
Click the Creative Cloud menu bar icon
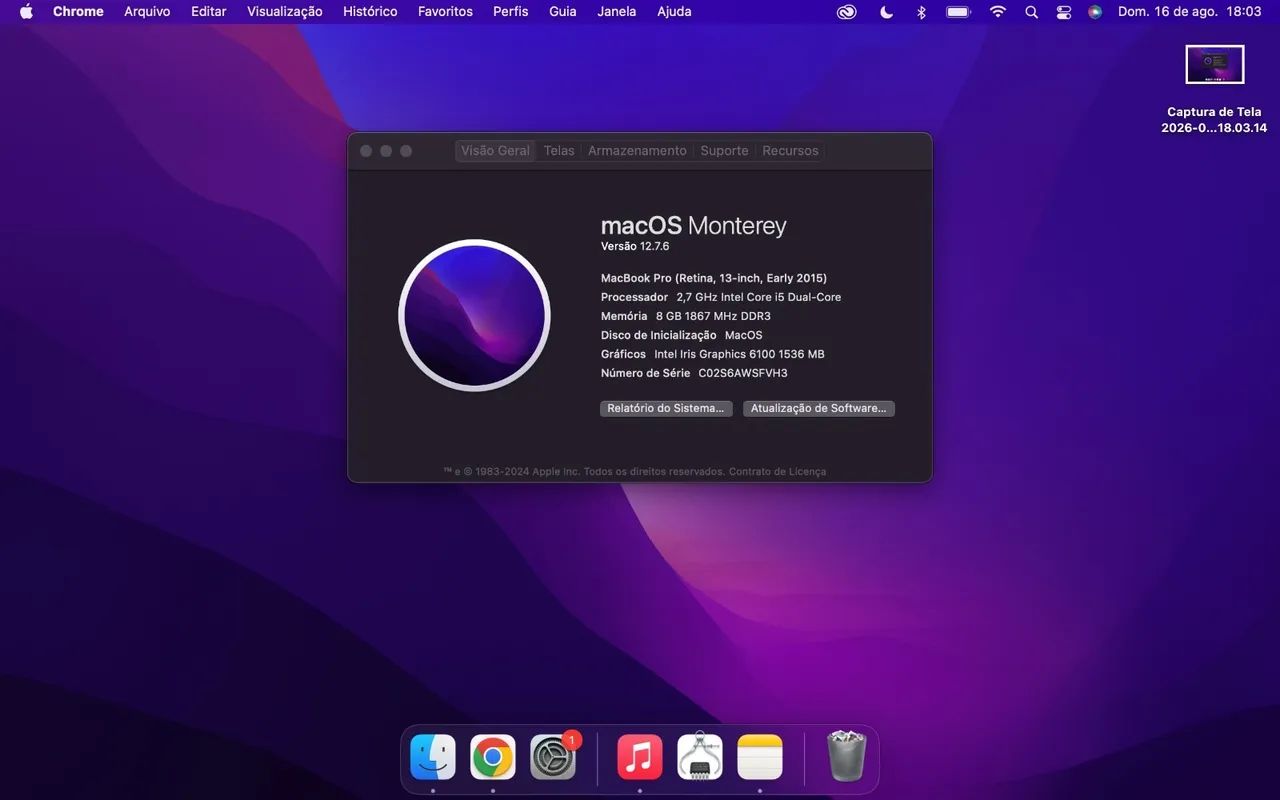847,12
